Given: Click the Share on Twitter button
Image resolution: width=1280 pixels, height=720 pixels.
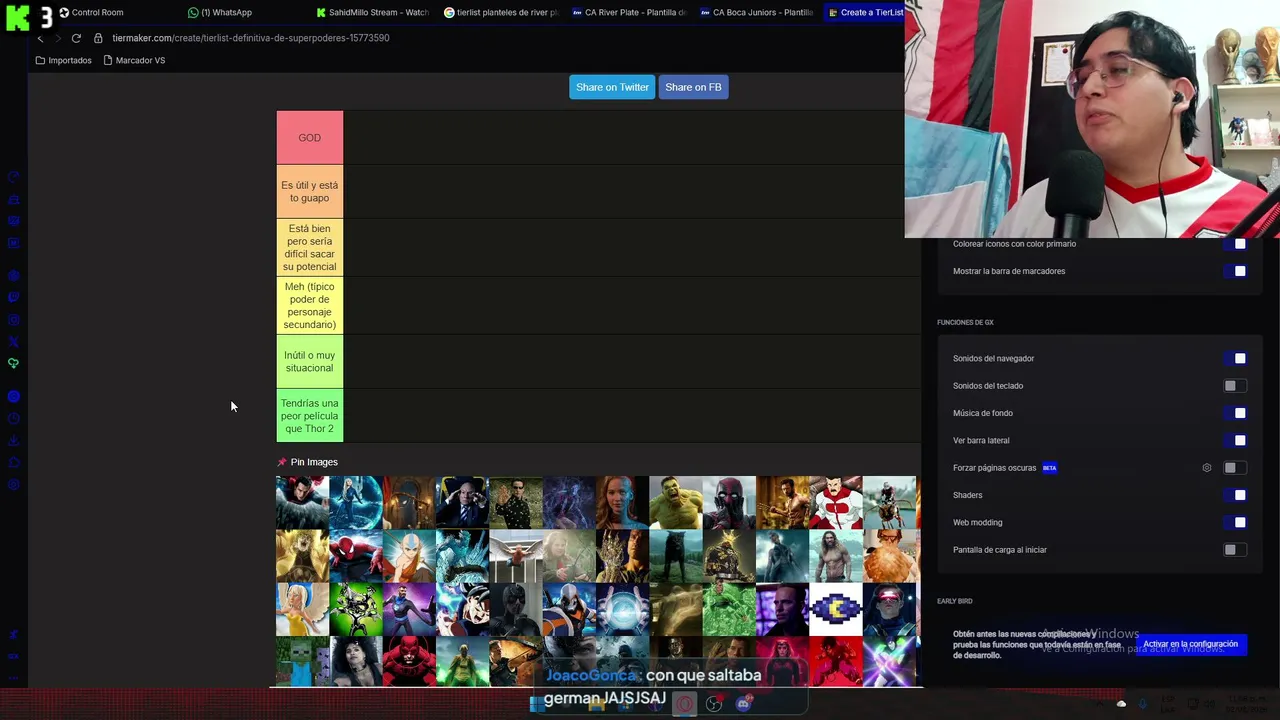Looking at the screenshot, I should 612,87.
